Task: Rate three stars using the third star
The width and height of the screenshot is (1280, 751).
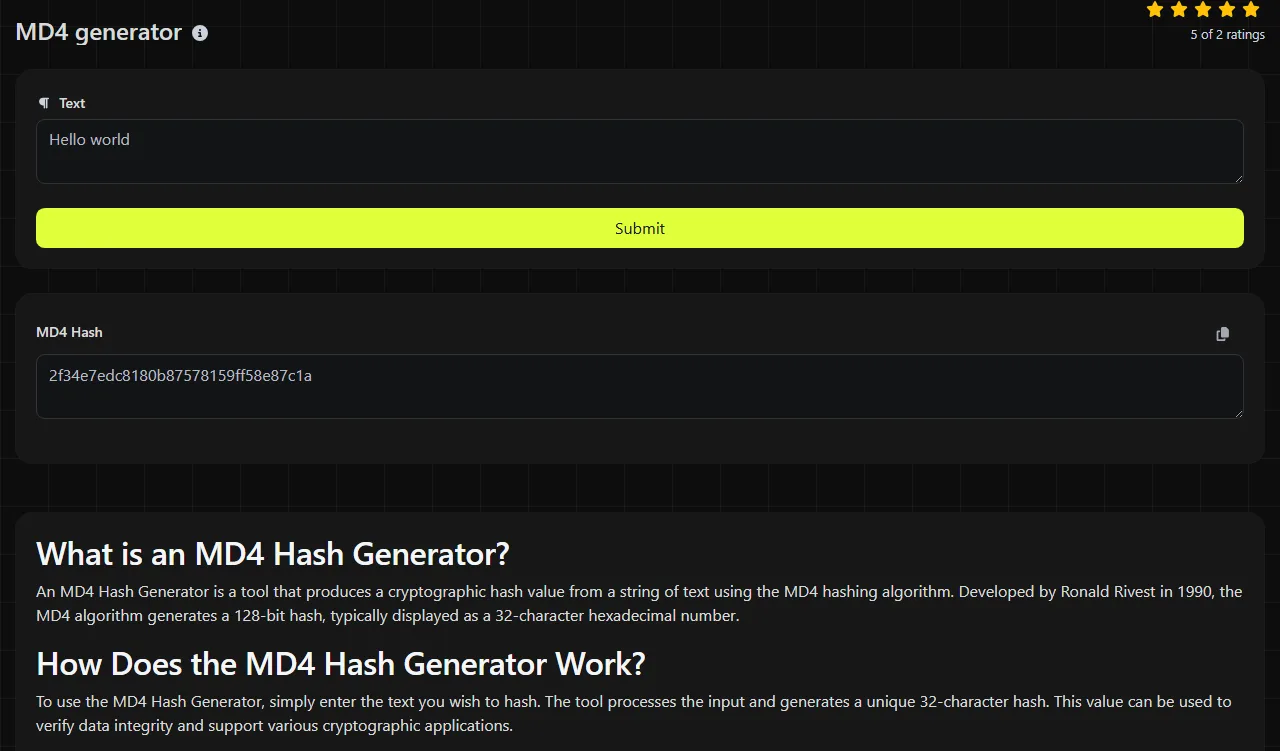Action: click(1203, 10)
